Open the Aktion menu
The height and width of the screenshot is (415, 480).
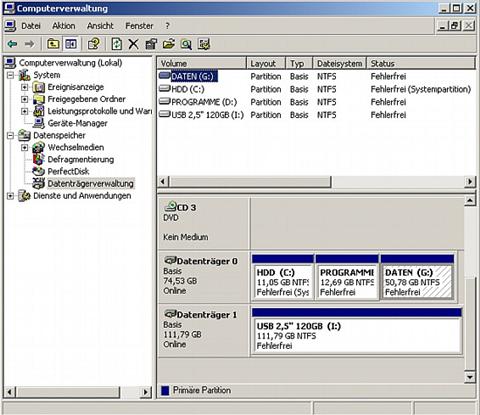point(63,26)
